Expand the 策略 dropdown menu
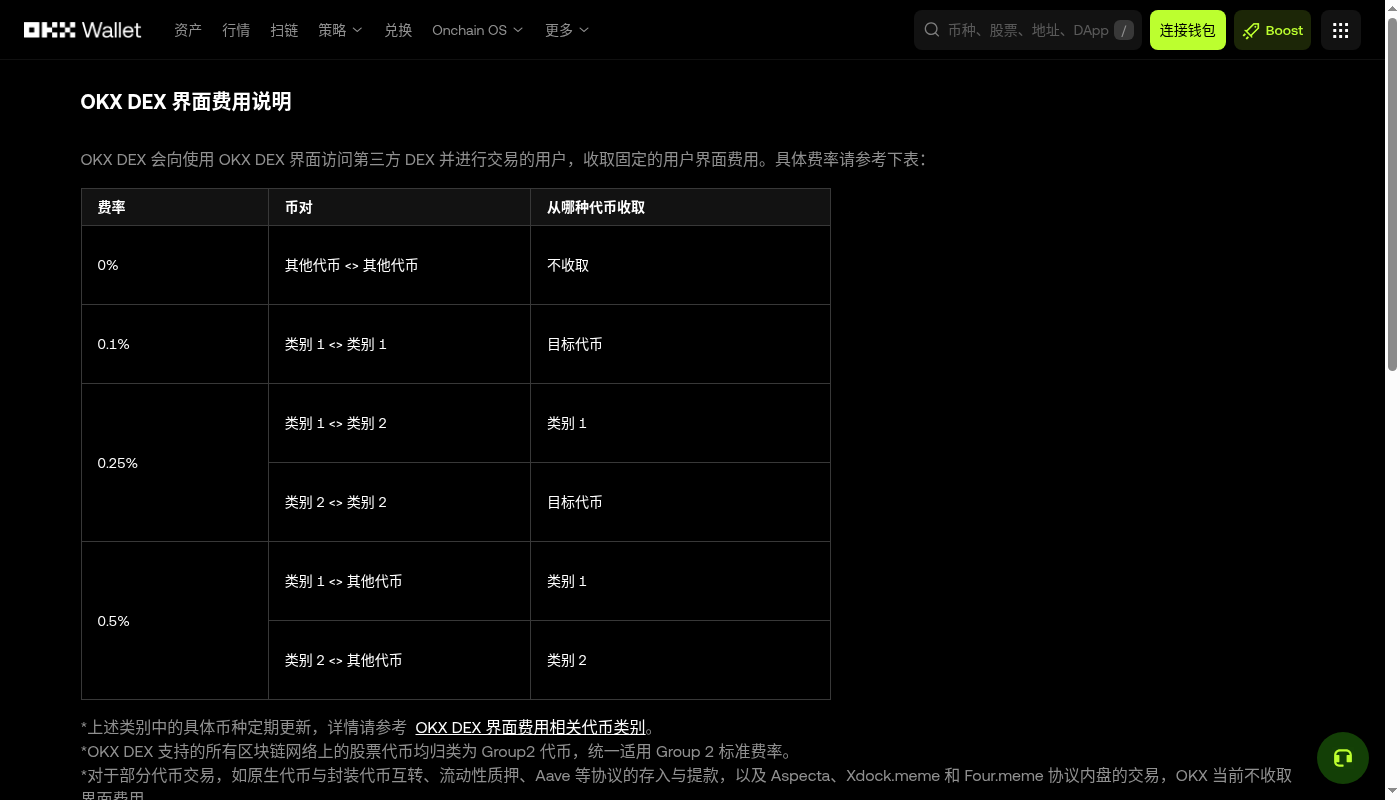1400x800 pixels. coord(341,30)
